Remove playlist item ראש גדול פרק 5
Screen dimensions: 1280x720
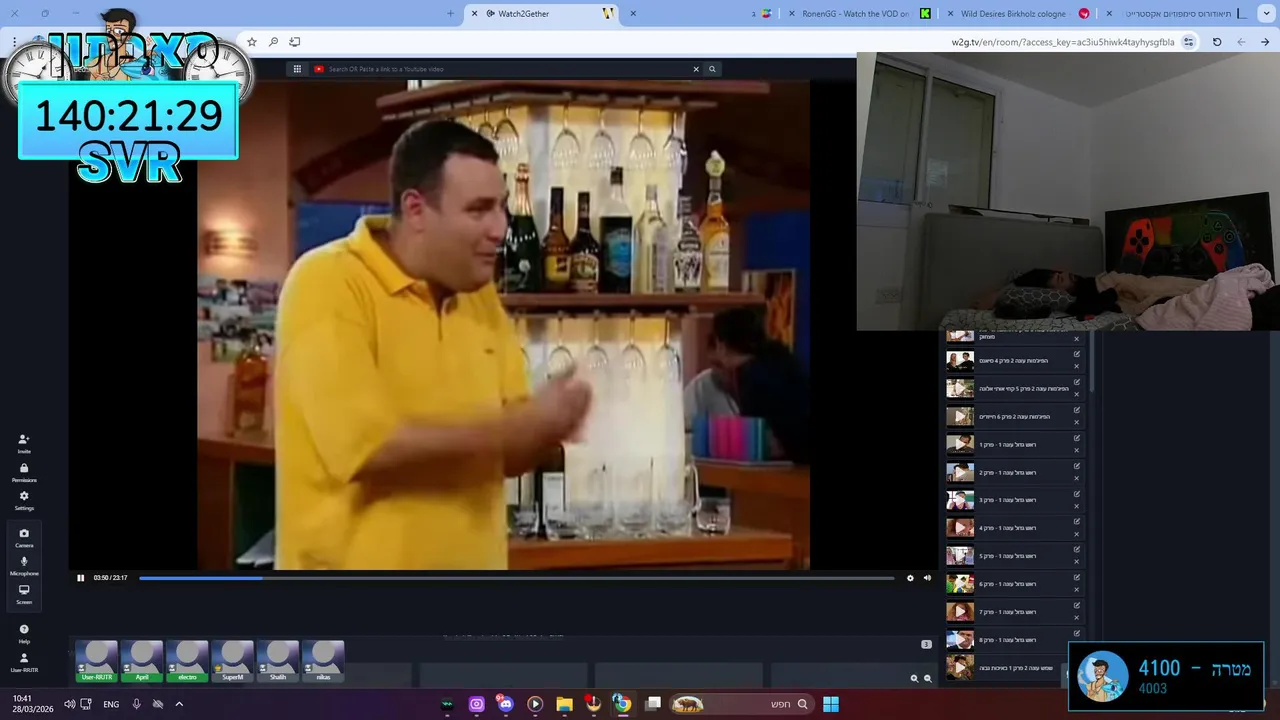1077,562
